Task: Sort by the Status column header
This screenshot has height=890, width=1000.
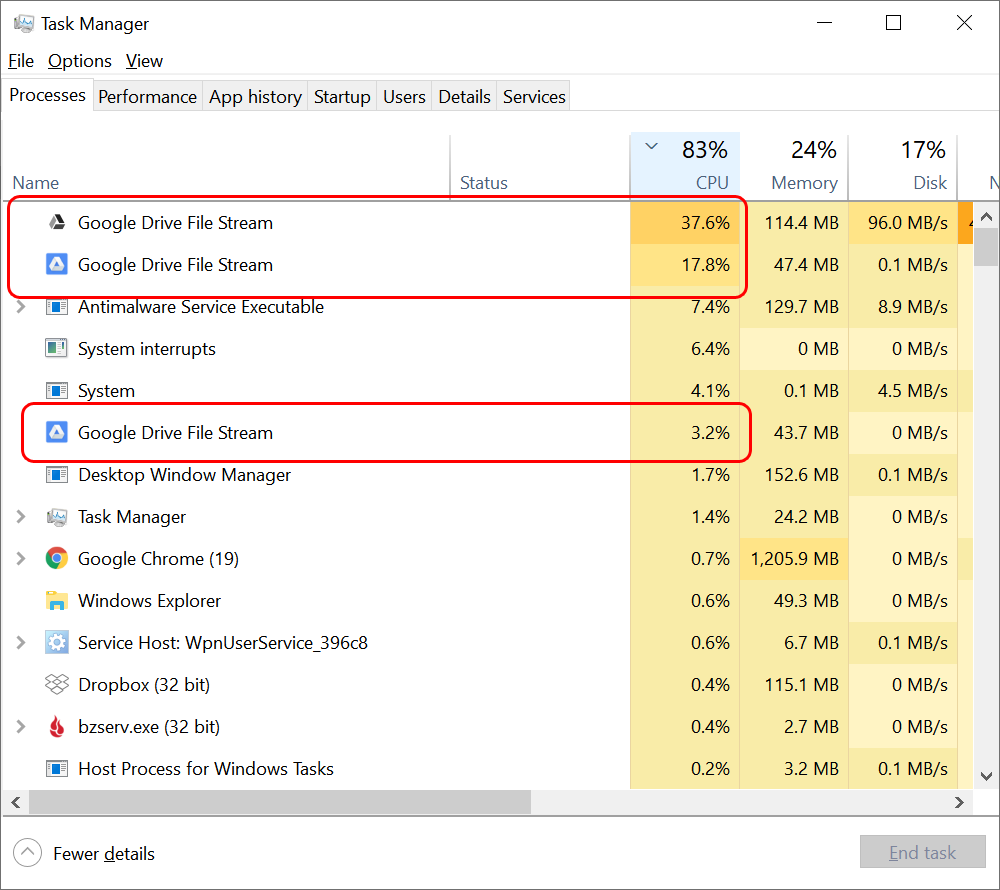Action: (540, 167)
